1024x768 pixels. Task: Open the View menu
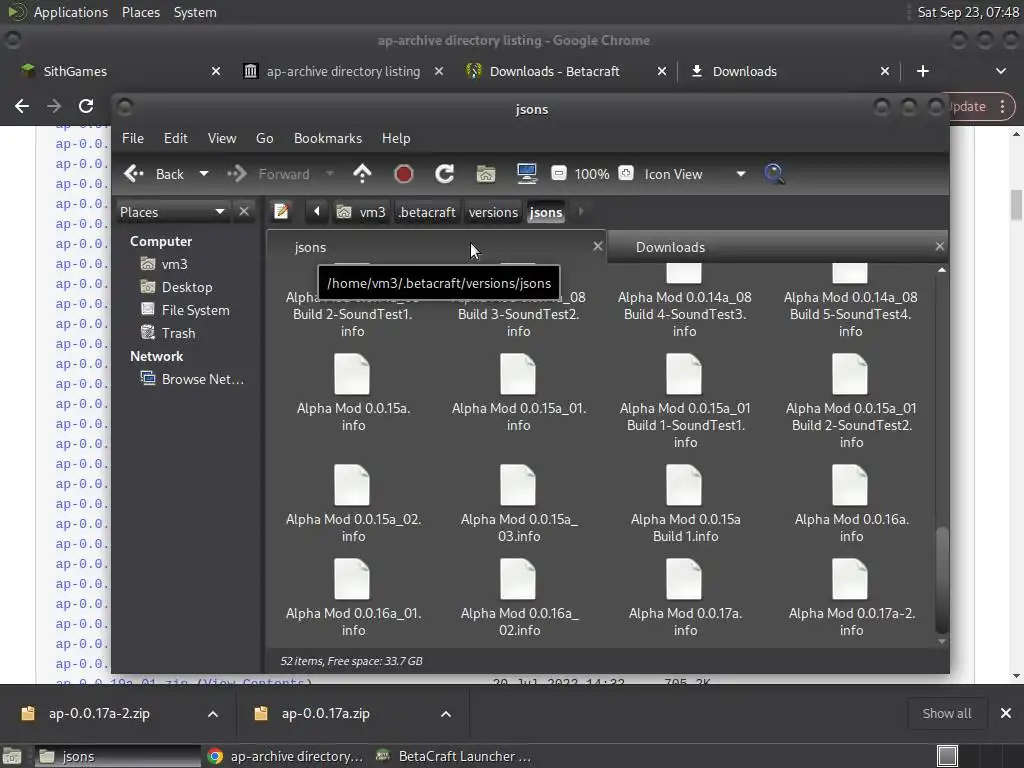coord(222,138)
